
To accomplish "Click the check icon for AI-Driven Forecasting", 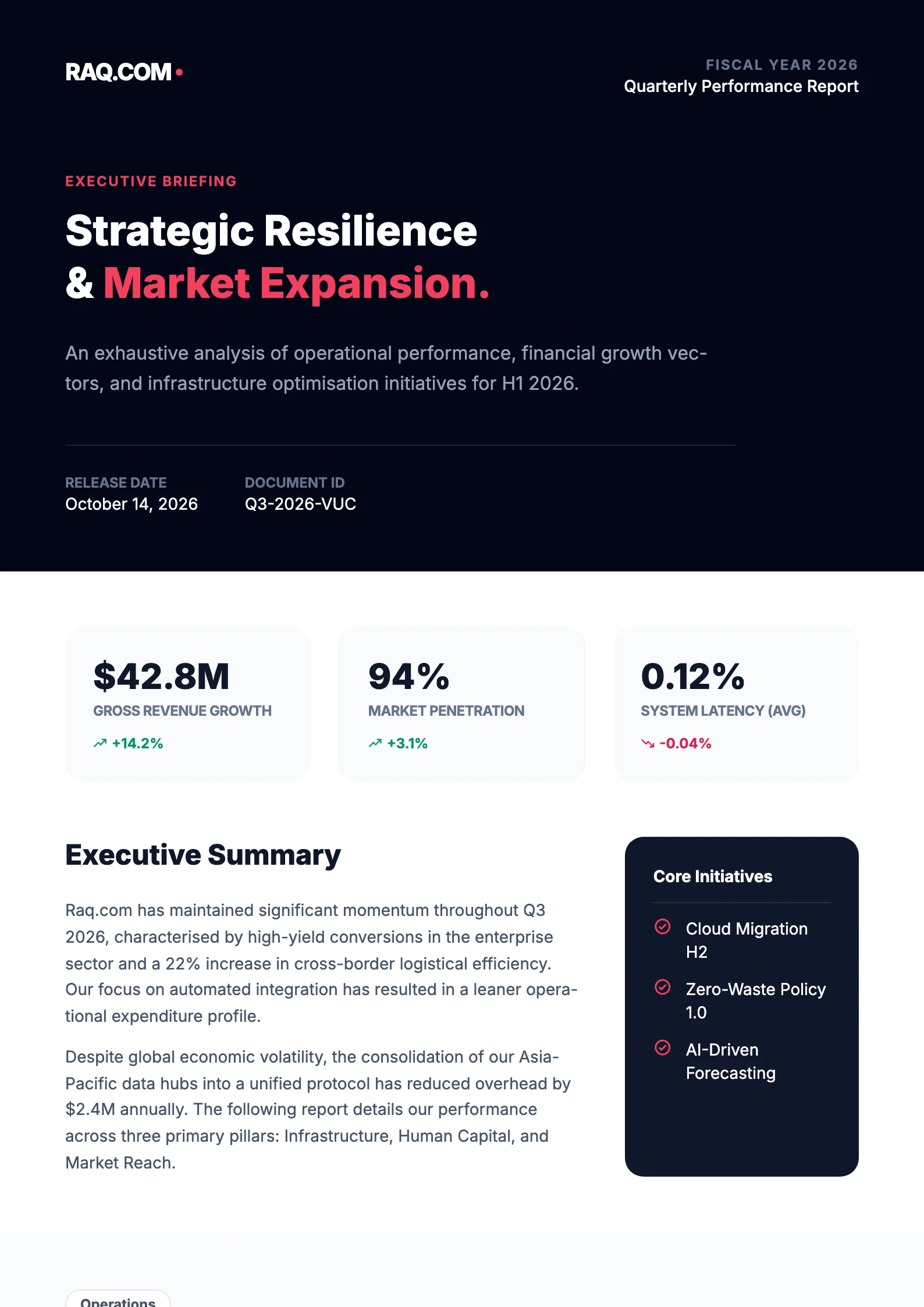I will coord(662,1047).
